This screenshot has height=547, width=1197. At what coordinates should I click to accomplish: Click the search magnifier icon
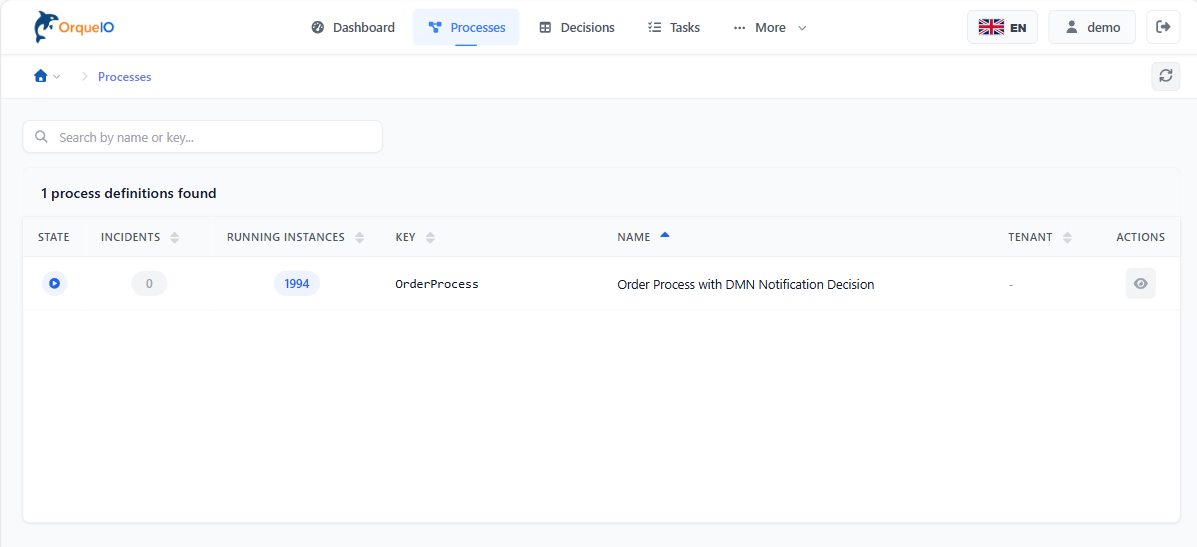pos(42,137)
